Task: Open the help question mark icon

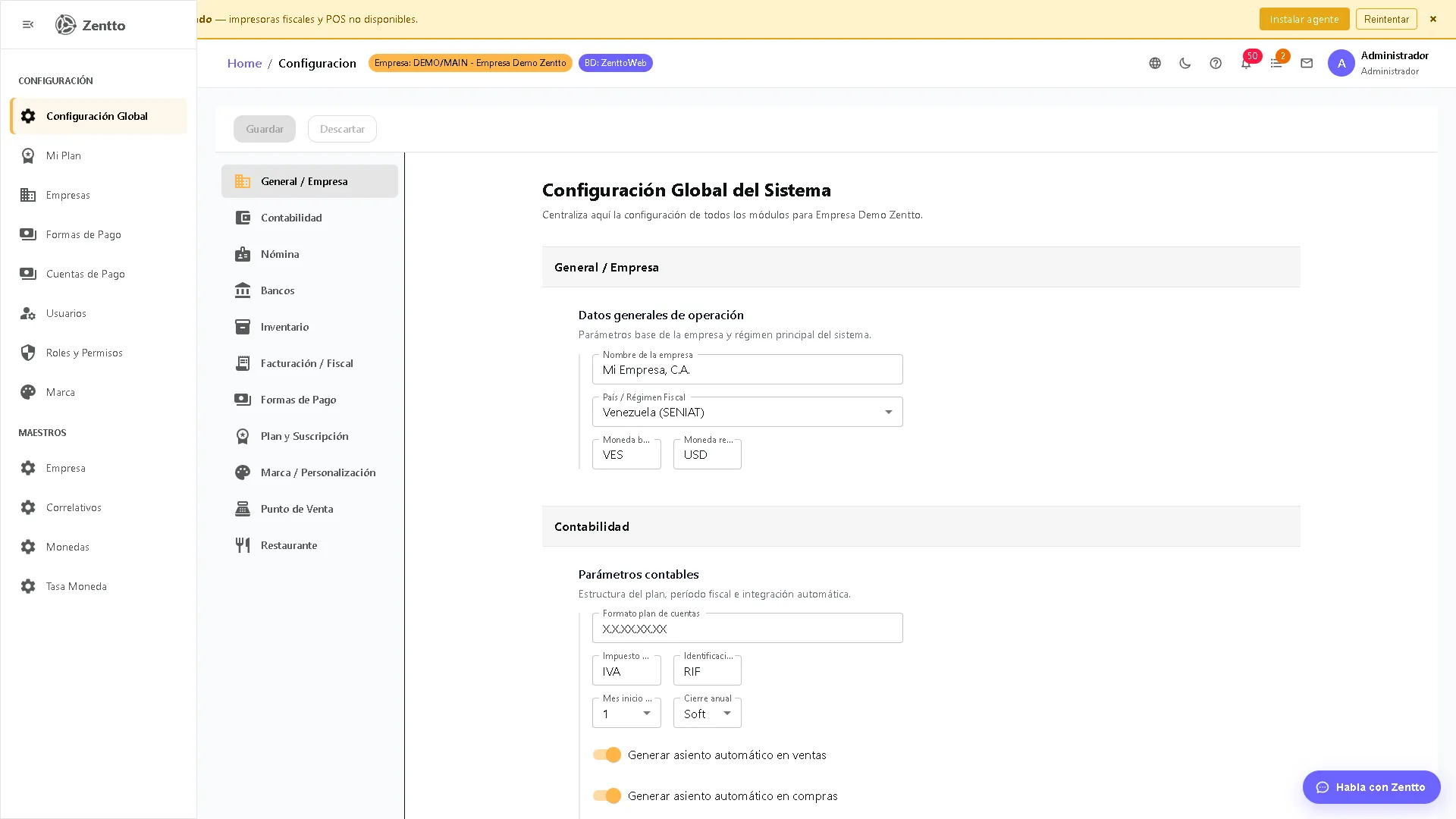Action: pos(1216,63)
